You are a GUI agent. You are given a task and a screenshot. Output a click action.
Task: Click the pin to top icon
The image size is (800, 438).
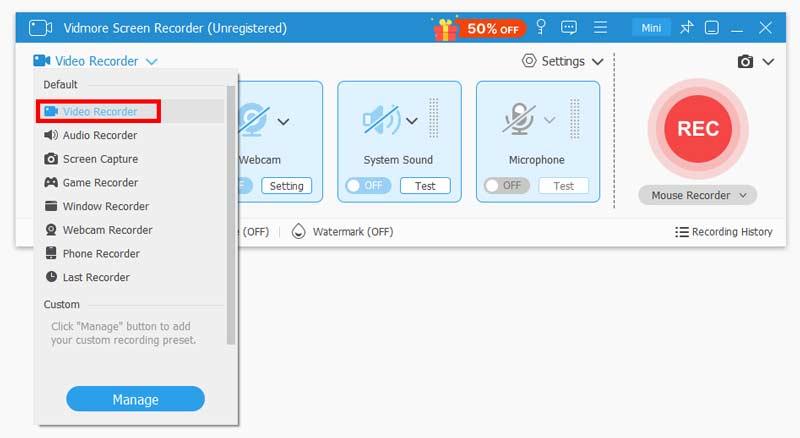(x=687, y=28)
